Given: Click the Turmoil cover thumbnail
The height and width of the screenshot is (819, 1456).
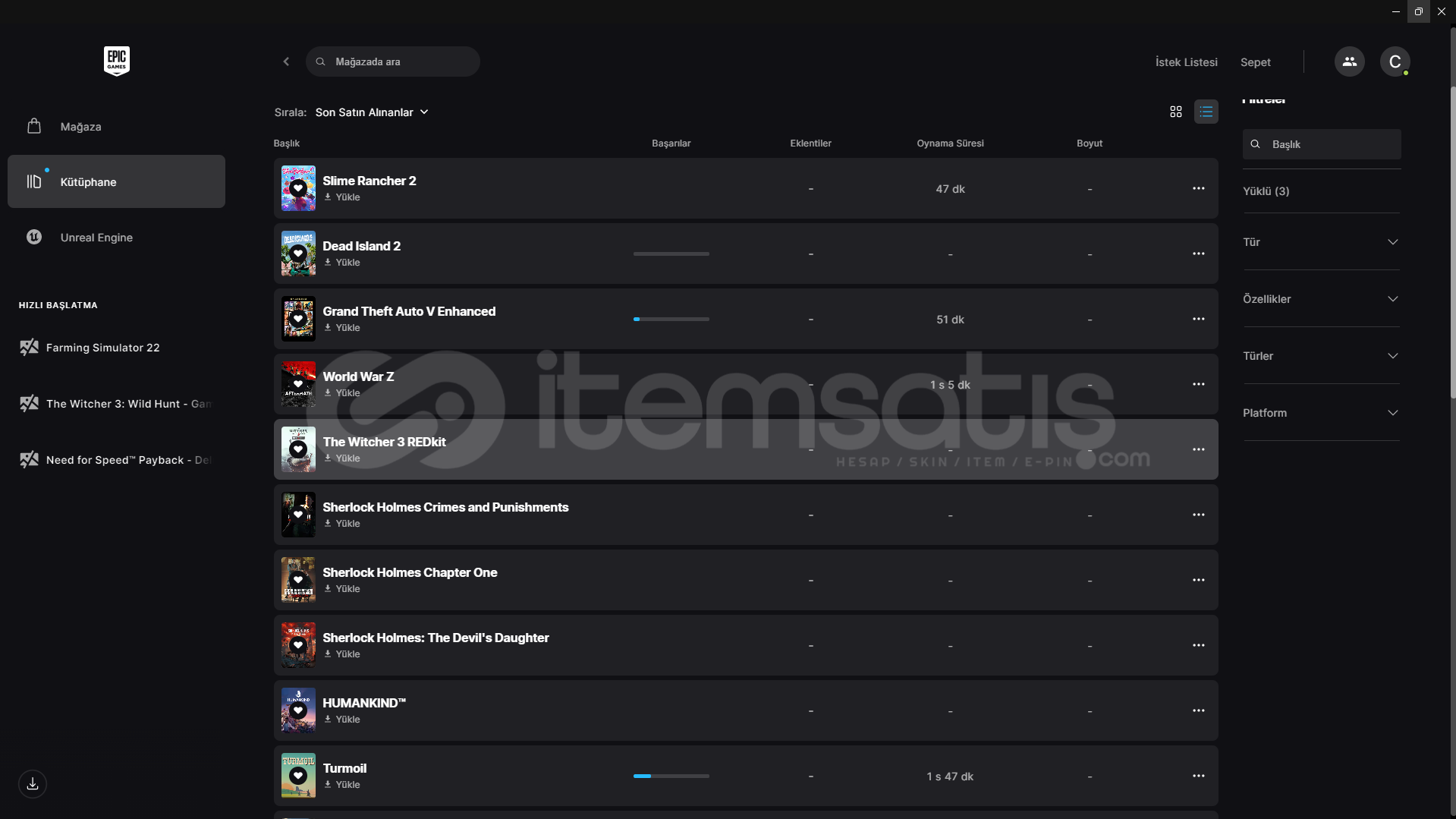Looking at the screenshot, I should (x=298, y=776).
